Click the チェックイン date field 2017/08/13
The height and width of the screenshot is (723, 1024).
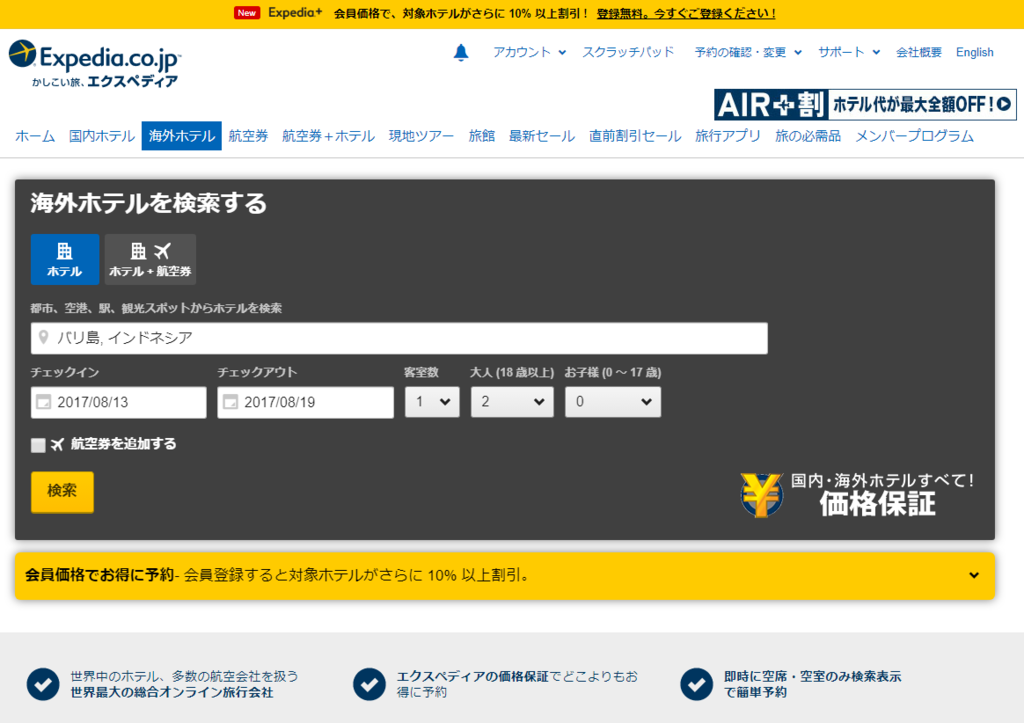pos(119,402)
